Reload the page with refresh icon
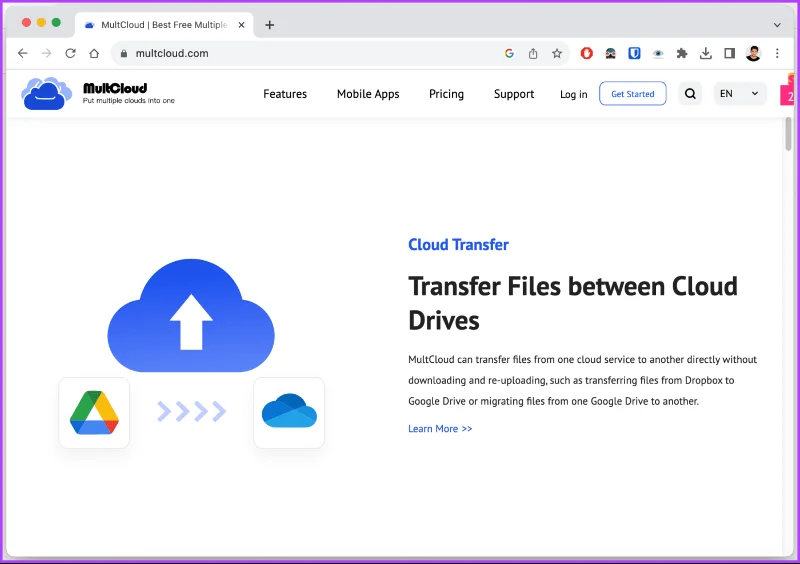 (70, 53)
